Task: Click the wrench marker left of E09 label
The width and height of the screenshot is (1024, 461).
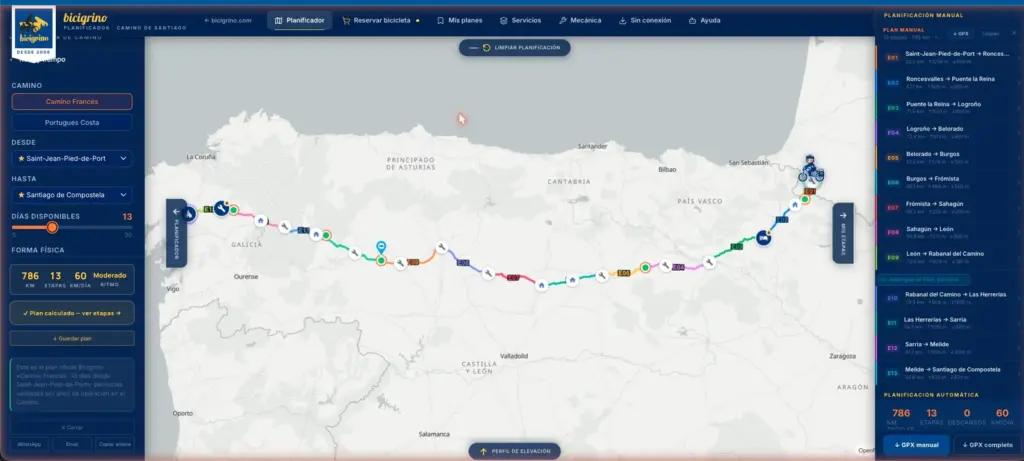Action: pyautogui.click(x=400, y=263)
